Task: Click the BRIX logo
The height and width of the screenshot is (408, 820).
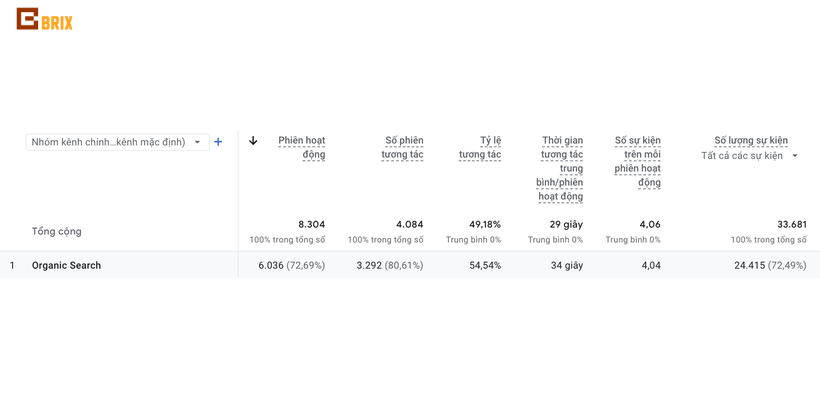Action: click(45, 20)
